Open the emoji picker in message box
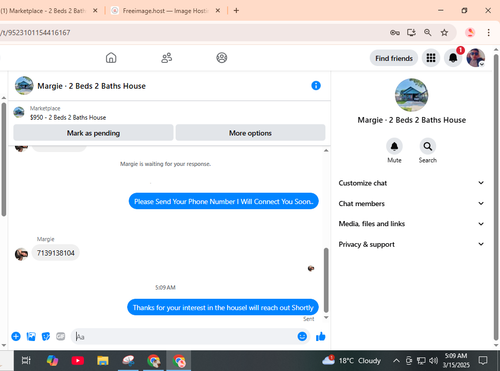Image resolution: width=500 pixels, height=371 pixels. pos(302,337)
